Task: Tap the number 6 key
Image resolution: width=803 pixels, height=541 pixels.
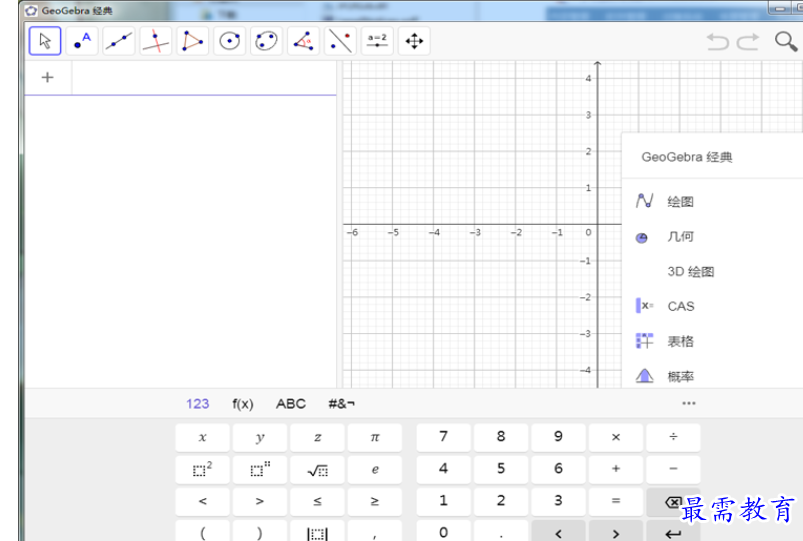Action: 558,469
